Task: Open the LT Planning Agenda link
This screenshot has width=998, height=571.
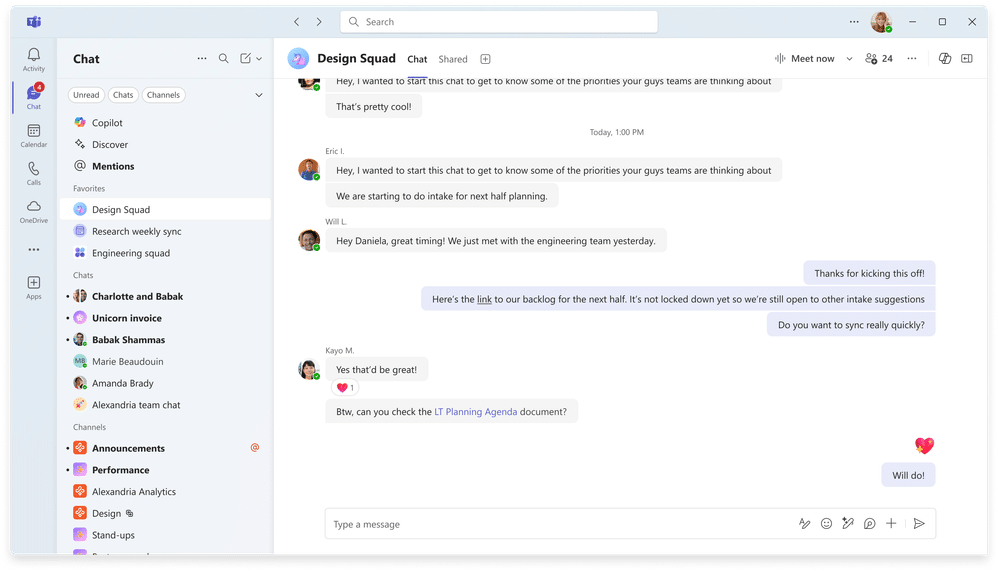Action: 476,412
